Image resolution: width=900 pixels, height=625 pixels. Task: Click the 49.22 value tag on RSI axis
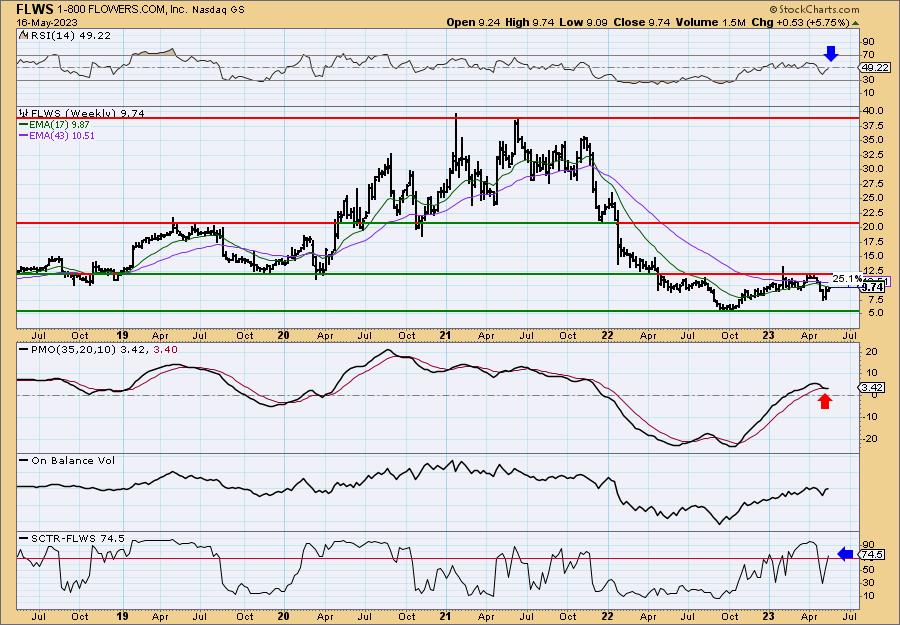click(x=874, y=68)
